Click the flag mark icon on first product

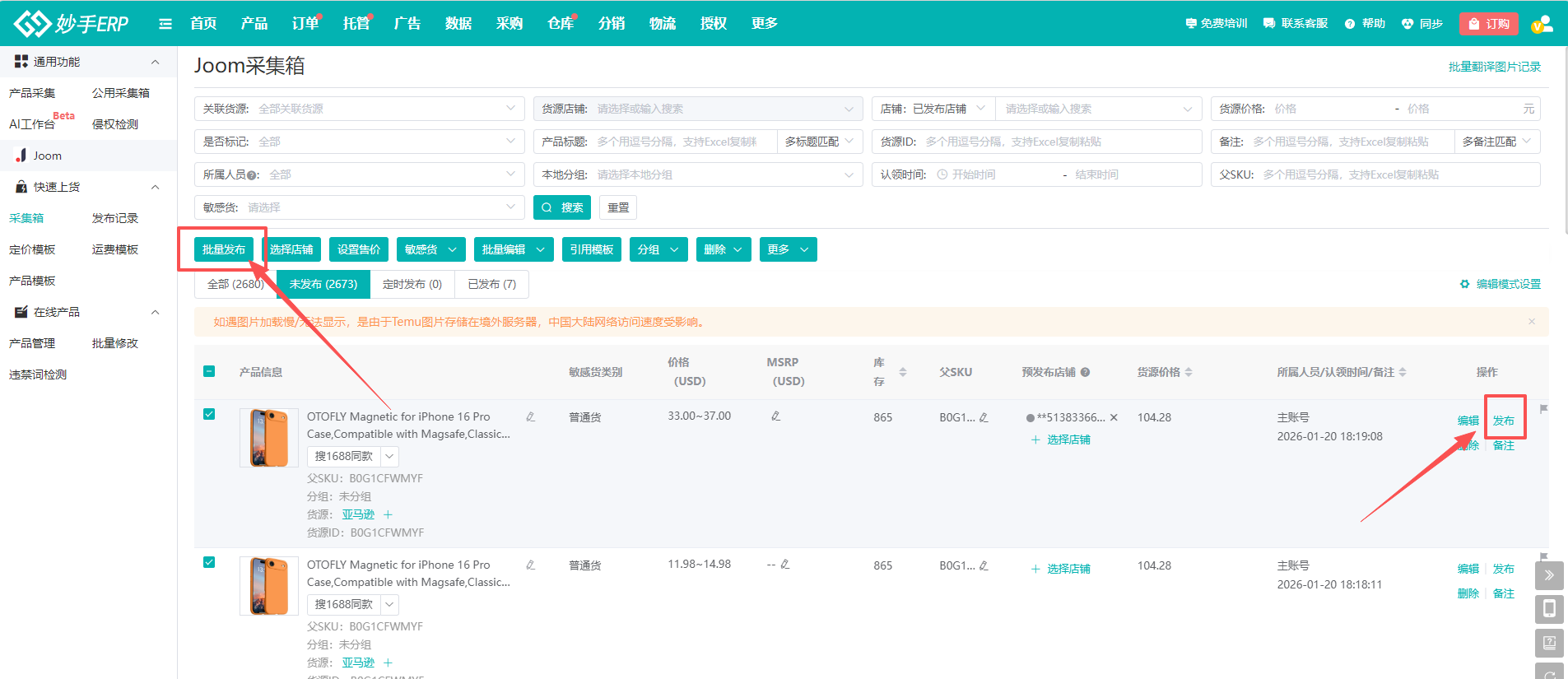(1543, 409)
